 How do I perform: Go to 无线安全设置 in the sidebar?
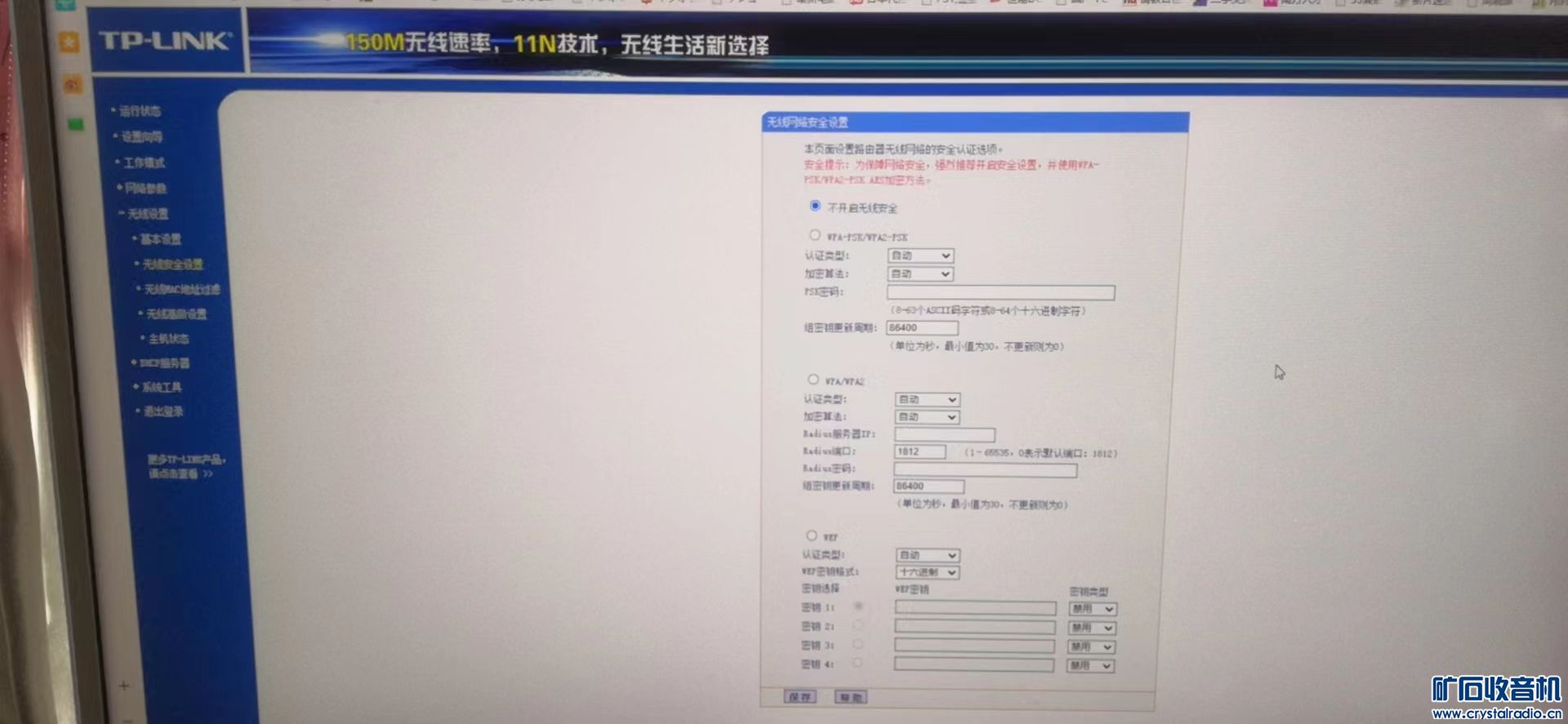coord(173,264)
